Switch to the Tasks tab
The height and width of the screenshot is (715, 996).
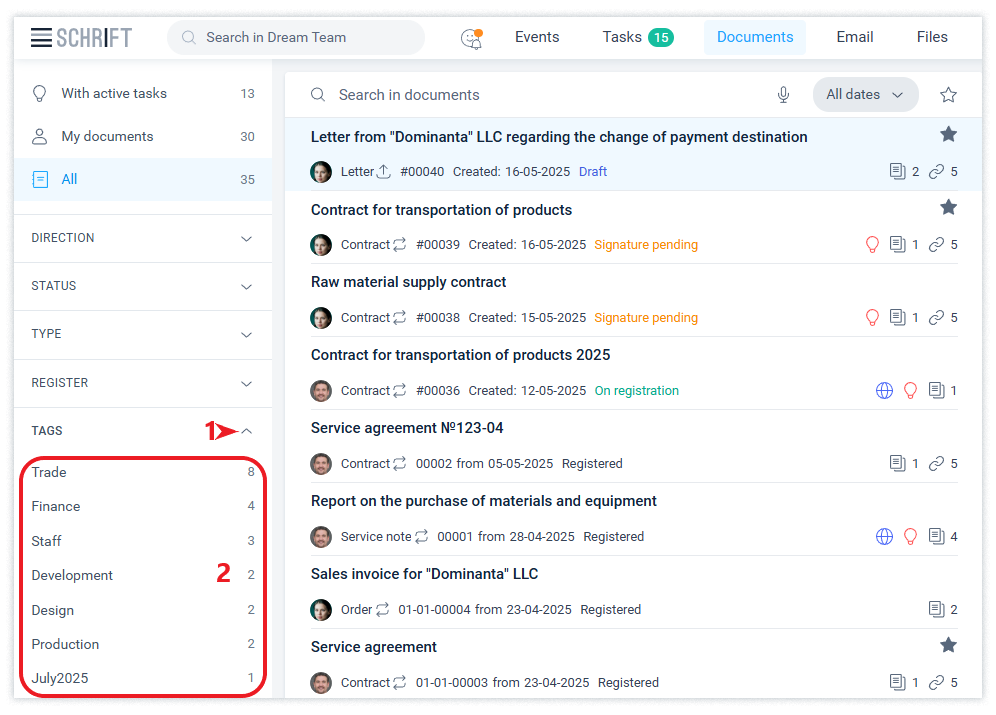(x=637, y=37)
